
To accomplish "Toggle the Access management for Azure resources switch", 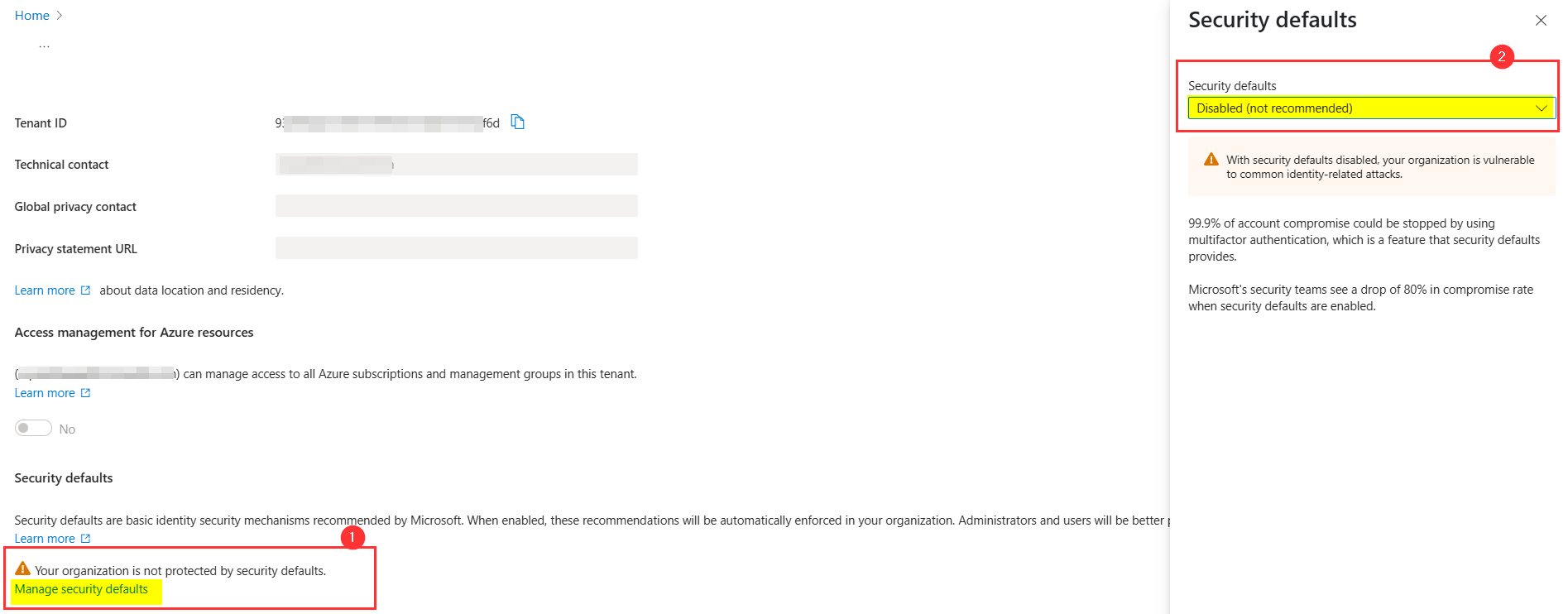I will tap(33, 428).
